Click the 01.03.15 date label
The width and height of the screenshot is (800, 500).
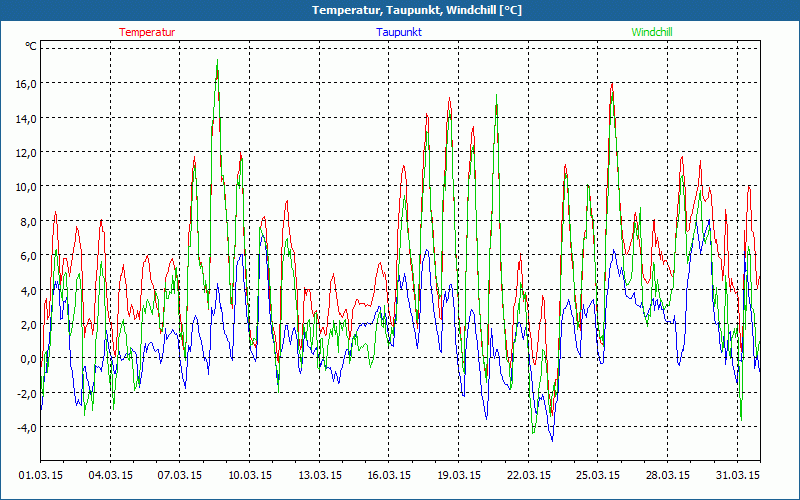[41, 475]
